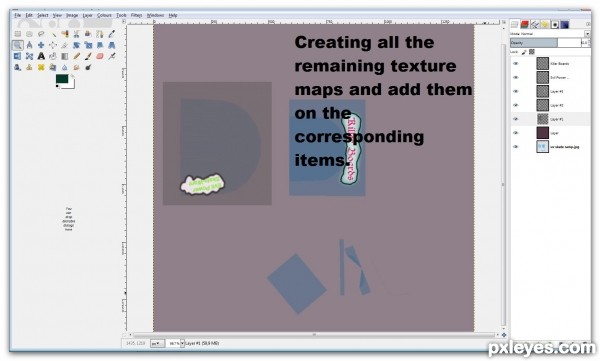Select the Clone stamp tool

click(x=29, y=67)
